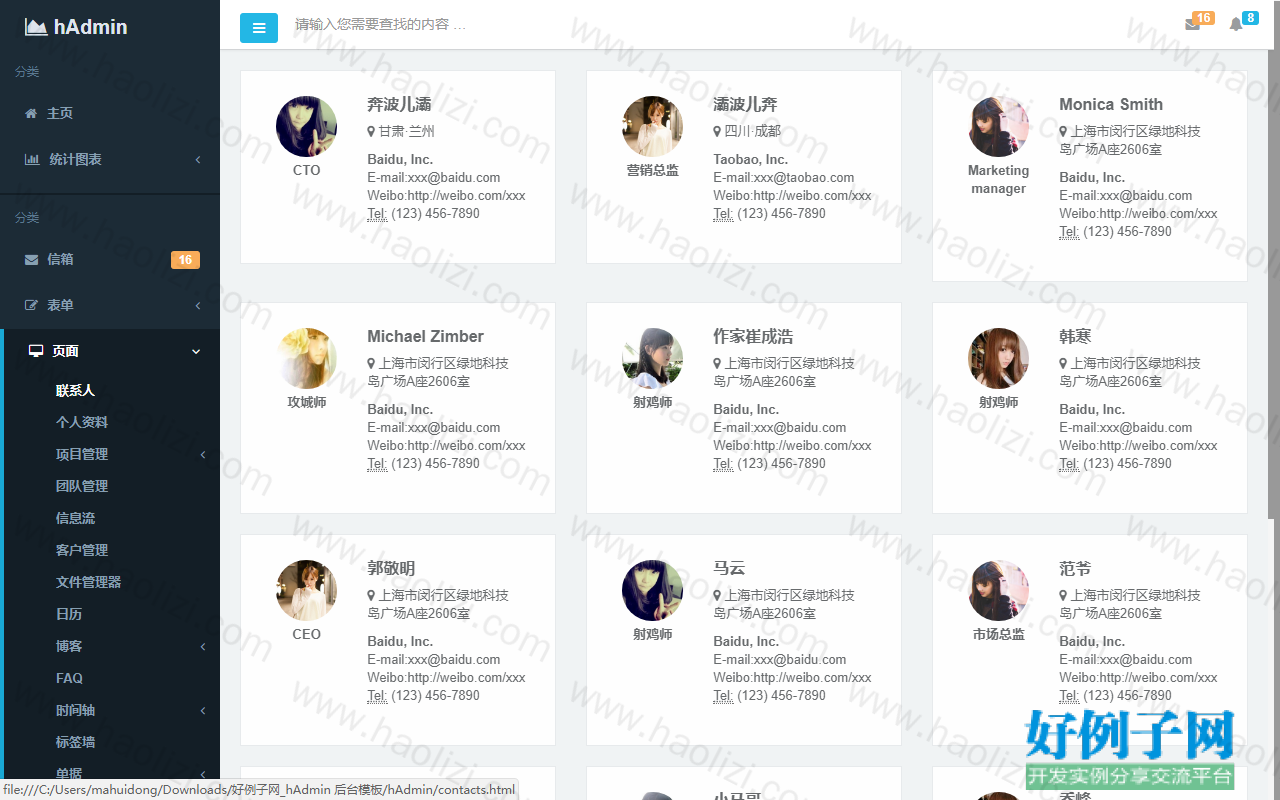1280x800 pixels.
Task: Open the 灞波儿奔 contact name
Action: (x=745, y=105)
